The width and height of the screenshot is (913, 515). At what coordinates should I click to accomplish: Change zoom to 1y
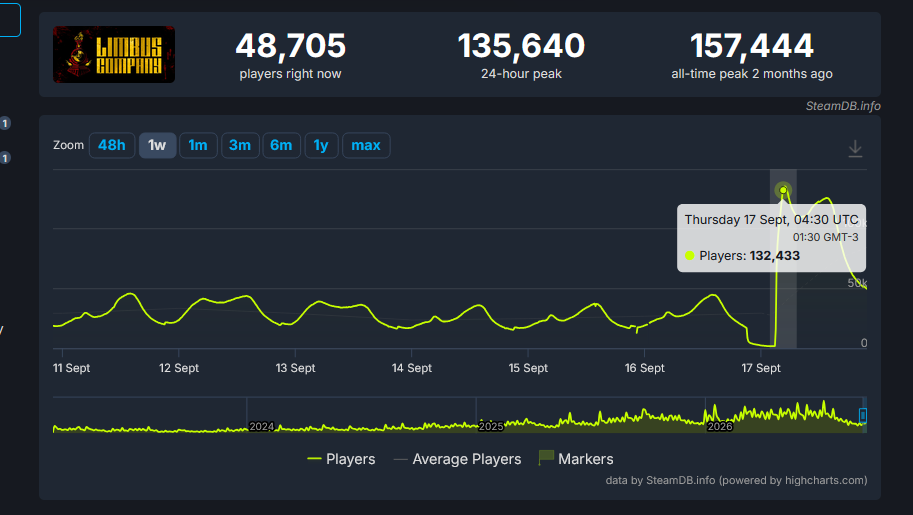point(321,145)
